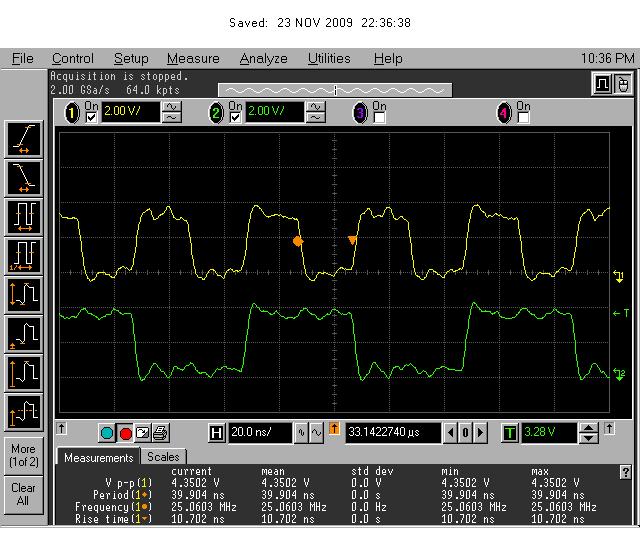Open the Measure menu
Image resolution: width=640 pixels, height=544 pixels.
click(x=193, y=59)
